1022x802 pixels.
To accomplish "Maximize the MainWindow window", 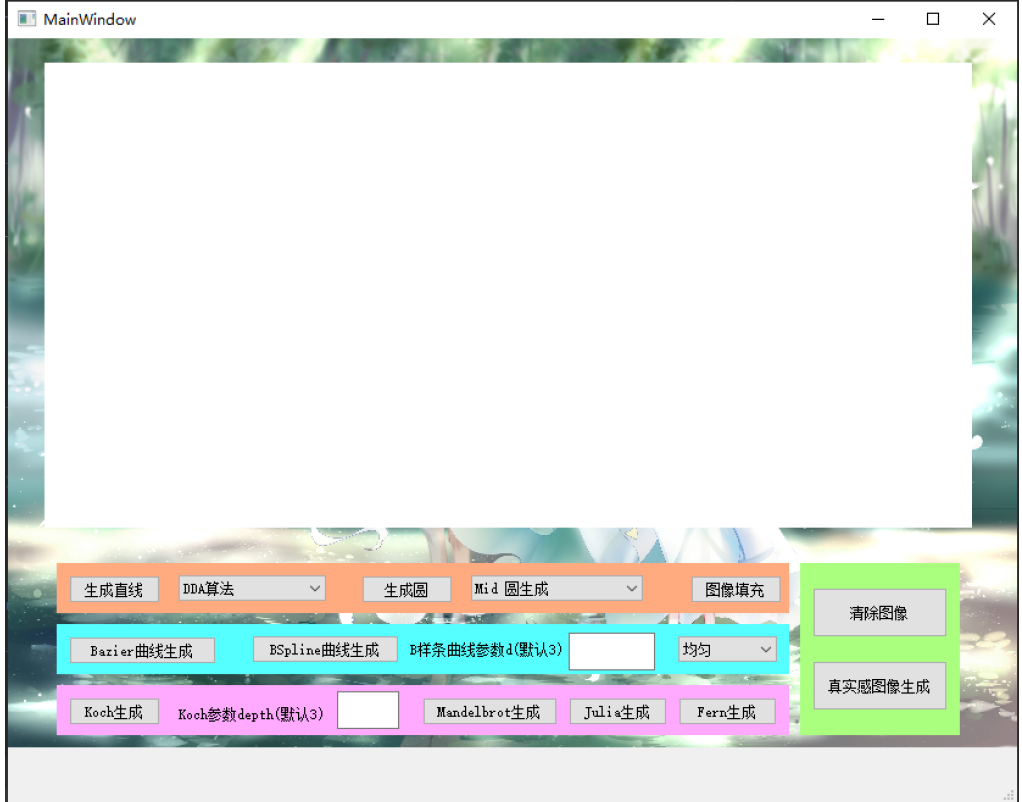I will click(933, 19).
